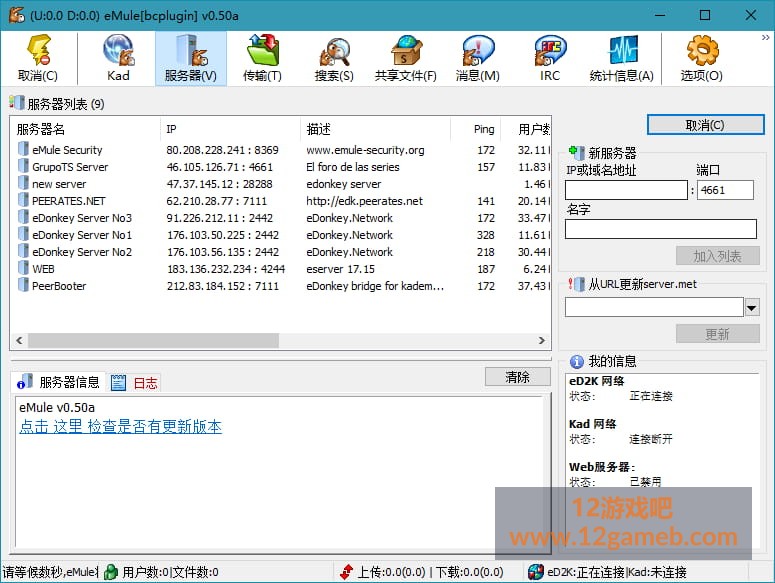775x583 pixels.
Task: Open the check for new version link
Action: point(121,426)
